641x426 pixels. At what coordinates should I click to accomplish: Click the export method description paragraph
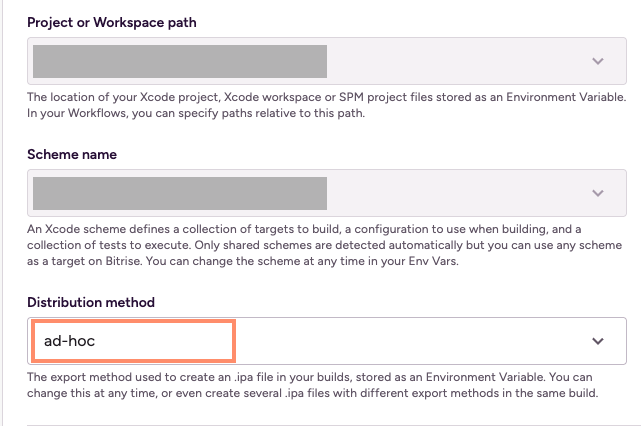click(x=320, y=385)
